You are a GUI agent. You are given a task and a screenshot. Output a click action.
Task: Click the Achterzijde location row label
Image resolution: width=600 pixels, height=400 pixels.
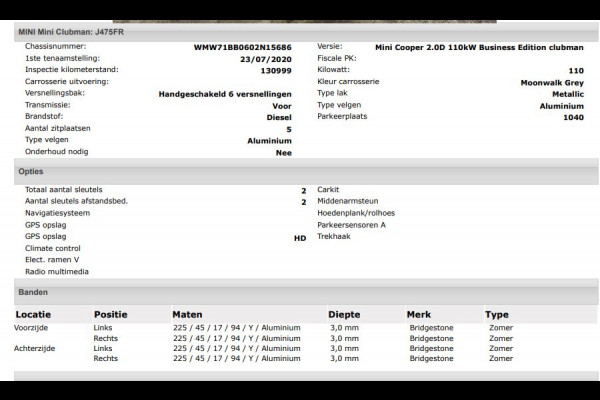(x=37, y=348)
